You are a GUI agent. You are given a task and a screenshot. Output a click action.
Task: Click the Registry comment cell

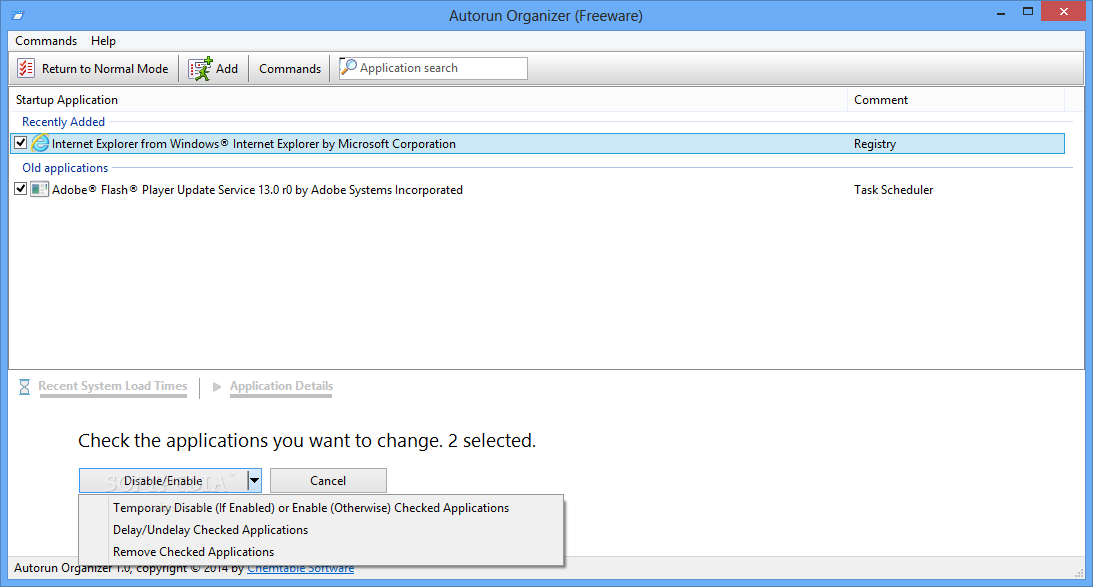click(x=875, y=144)
